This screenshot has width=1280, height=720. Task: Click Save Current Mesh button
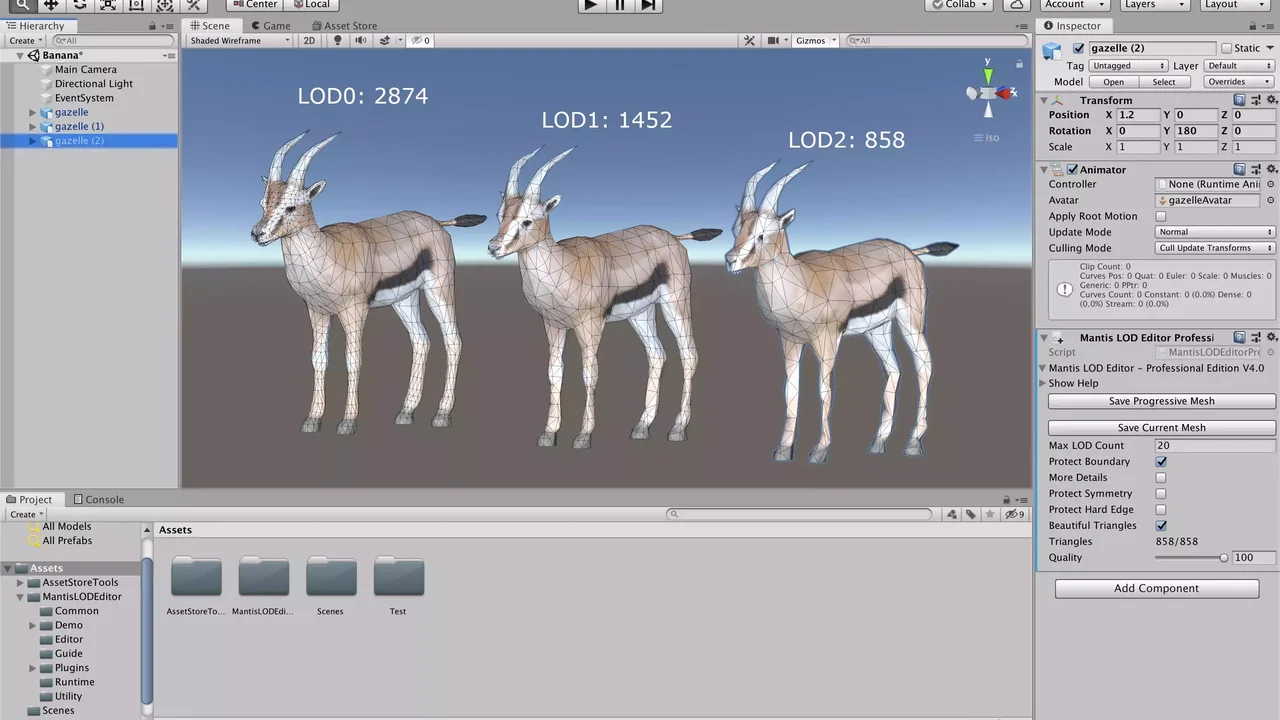pos(1161,427)
